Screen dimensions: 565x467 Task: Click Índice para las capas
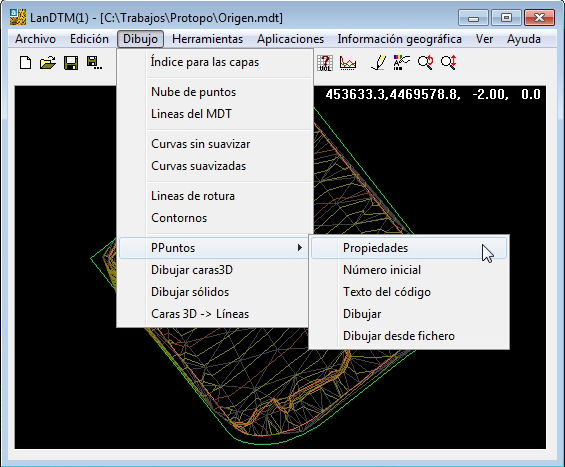click(205, 62)
